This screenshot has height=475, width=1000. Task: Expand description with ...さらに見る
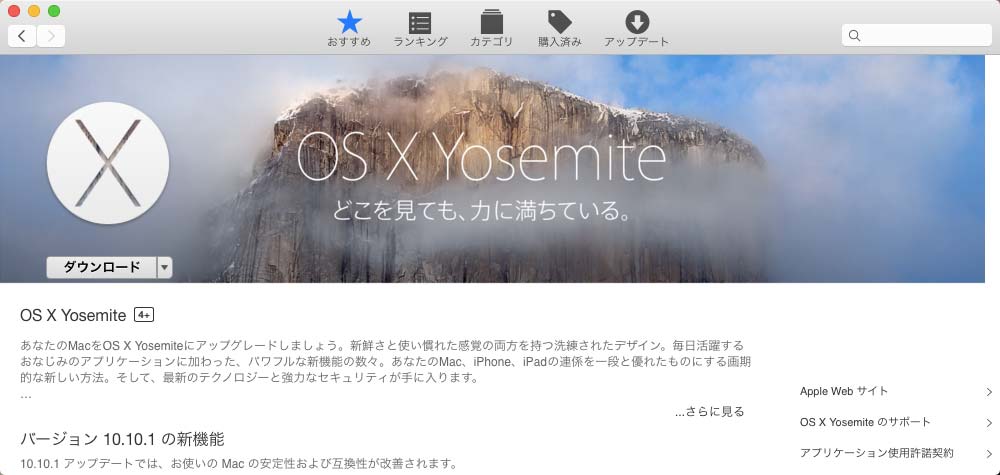click(x=709, y=412)
